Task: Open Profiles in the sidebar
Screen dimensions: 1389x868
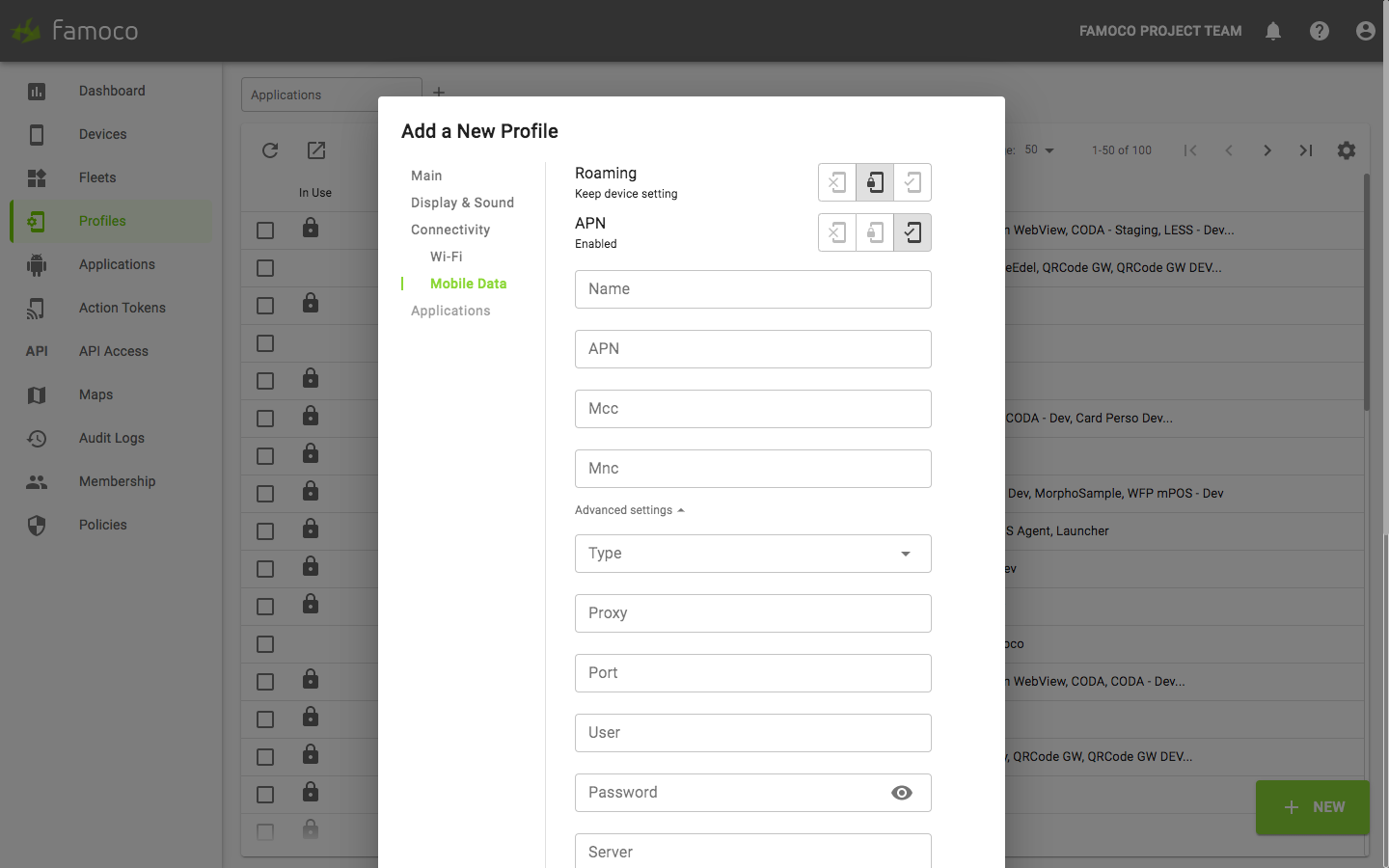Action: 111,221
